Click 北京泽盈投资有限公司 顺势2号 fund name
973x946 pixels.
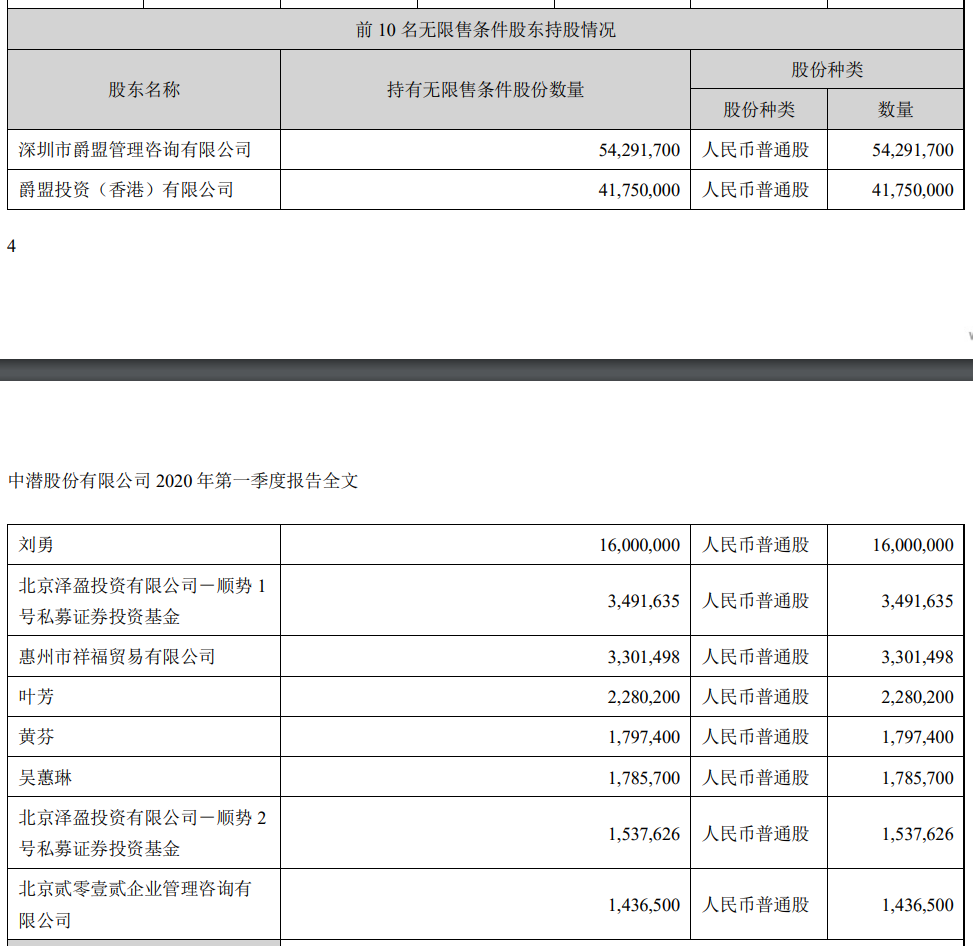143,833
